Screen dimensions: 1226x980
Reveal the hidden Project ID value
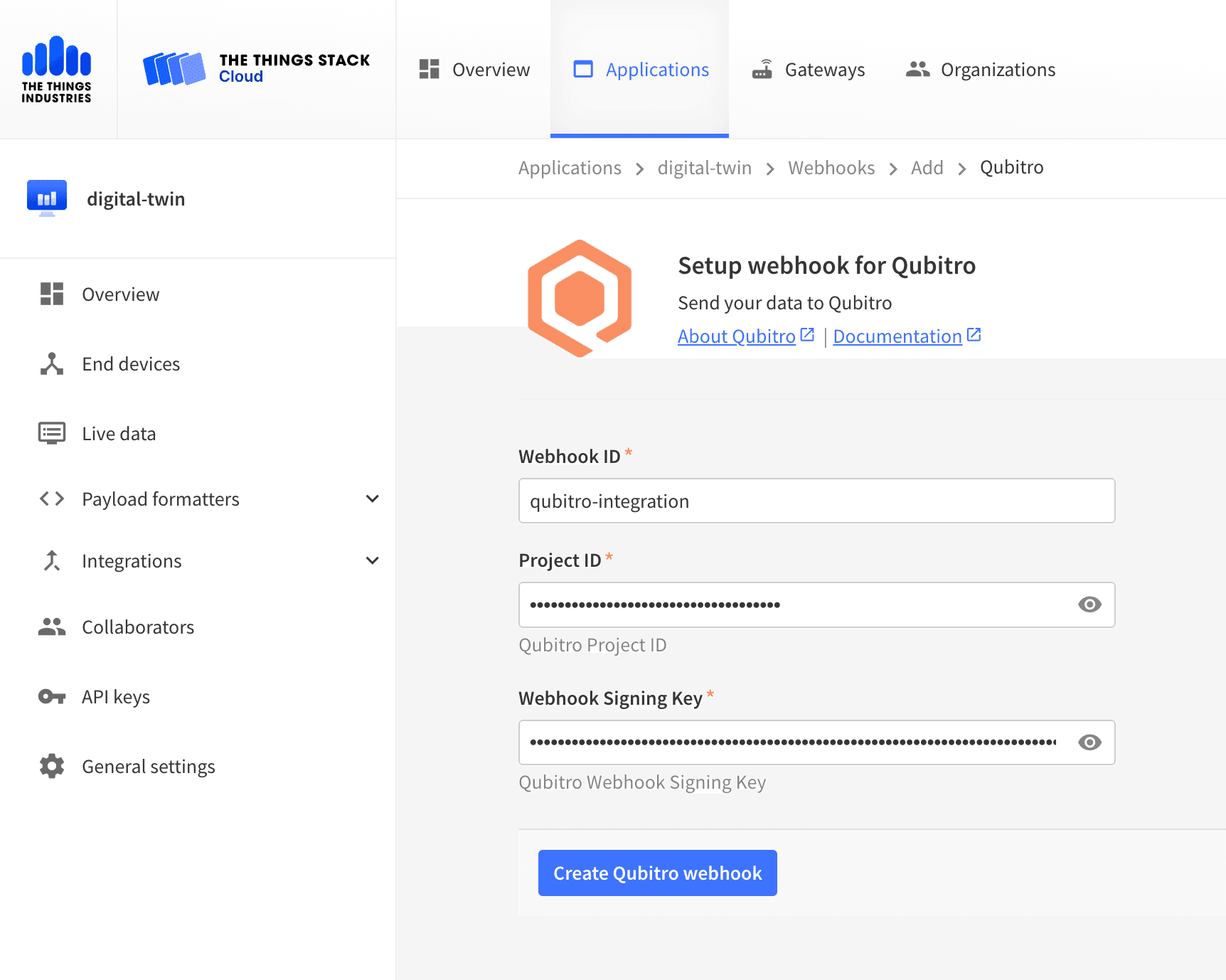(1089, 604)
